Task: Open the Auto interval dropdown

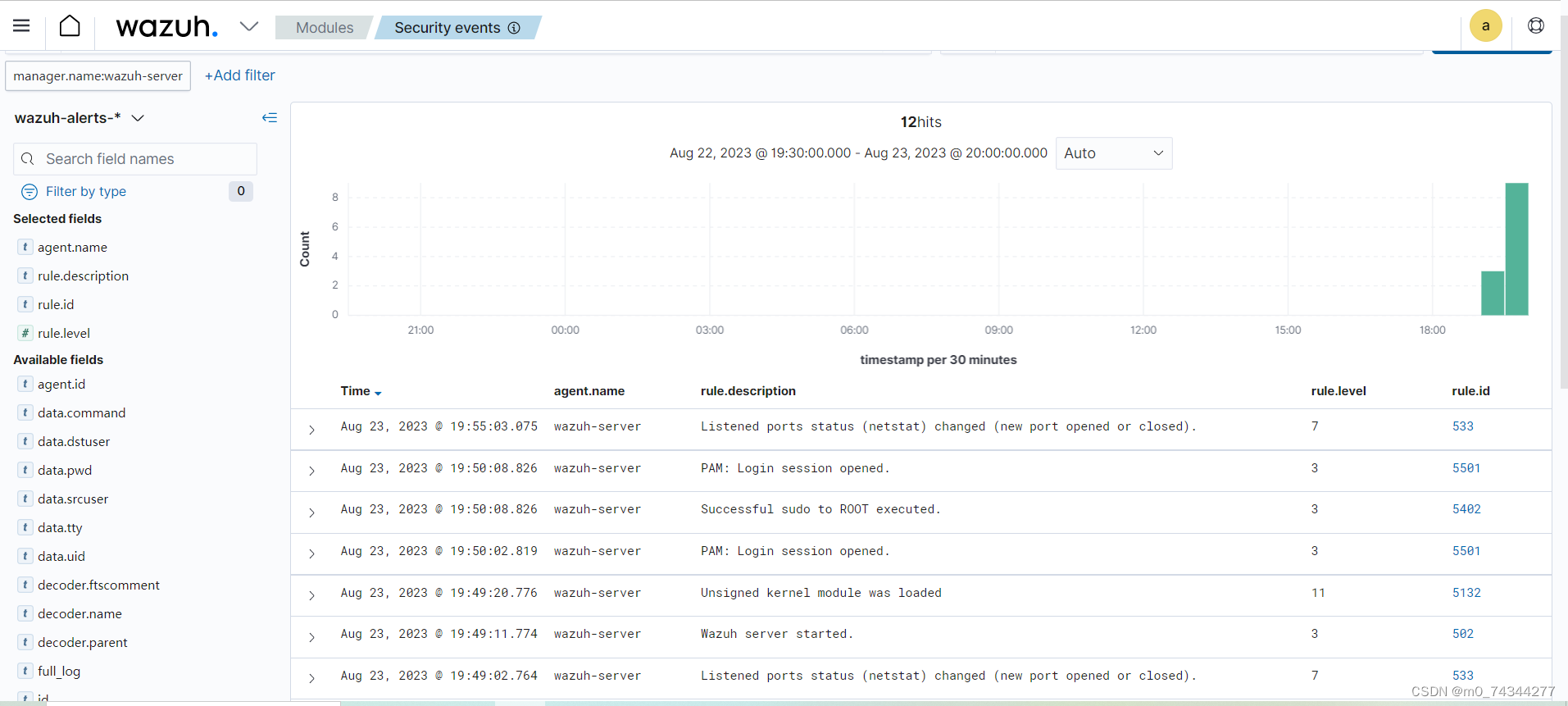Action: click(x=1114, y=153)
